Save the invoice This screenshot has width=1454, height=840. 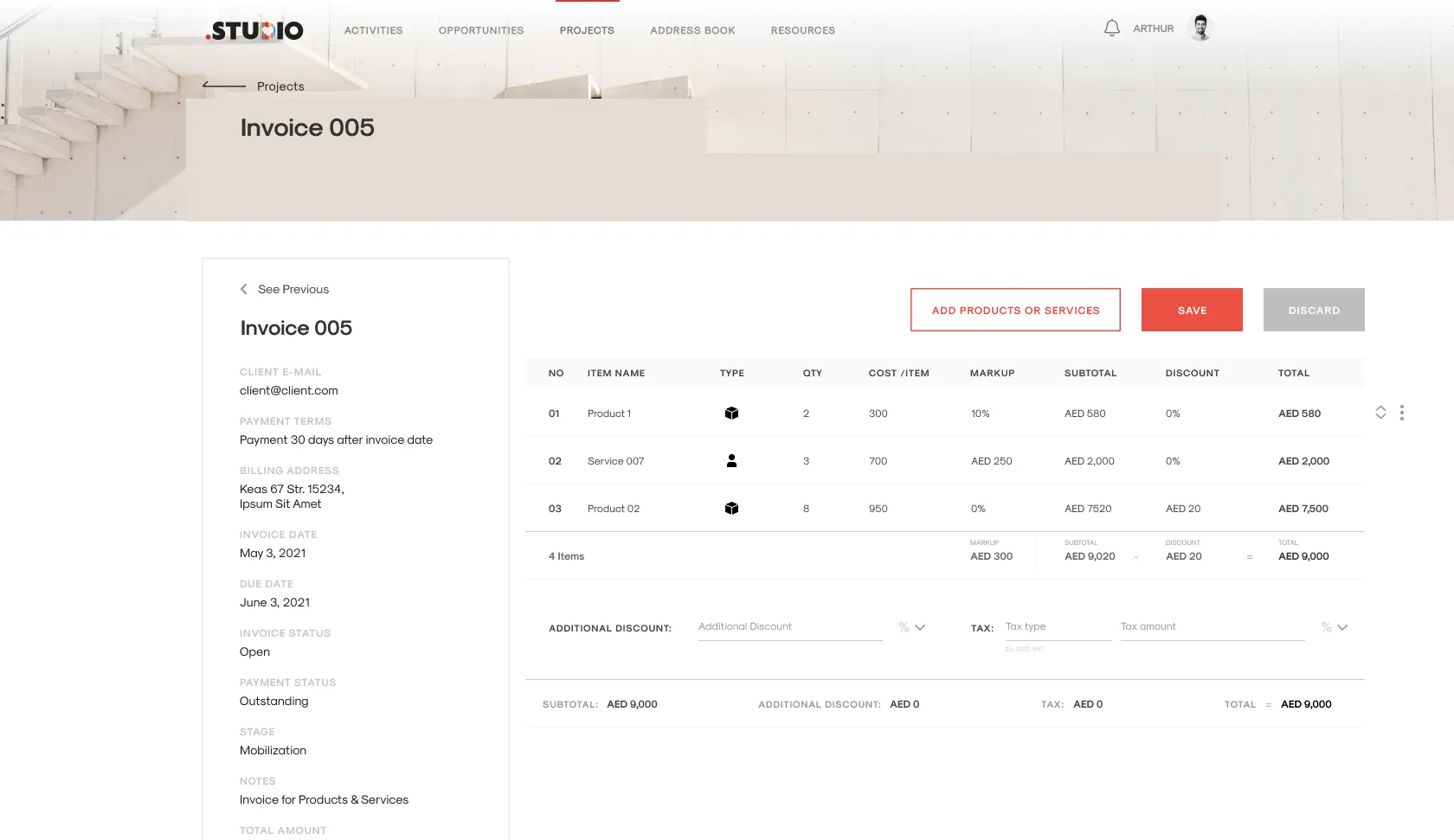[x=1192, y=310]
